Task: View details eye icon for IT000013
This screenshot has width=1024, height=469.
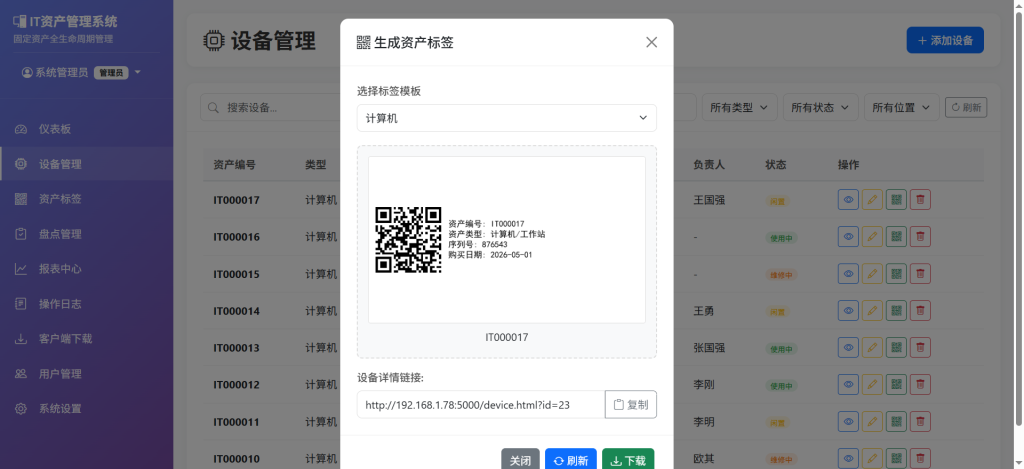Action: click(x=848, y=348)
